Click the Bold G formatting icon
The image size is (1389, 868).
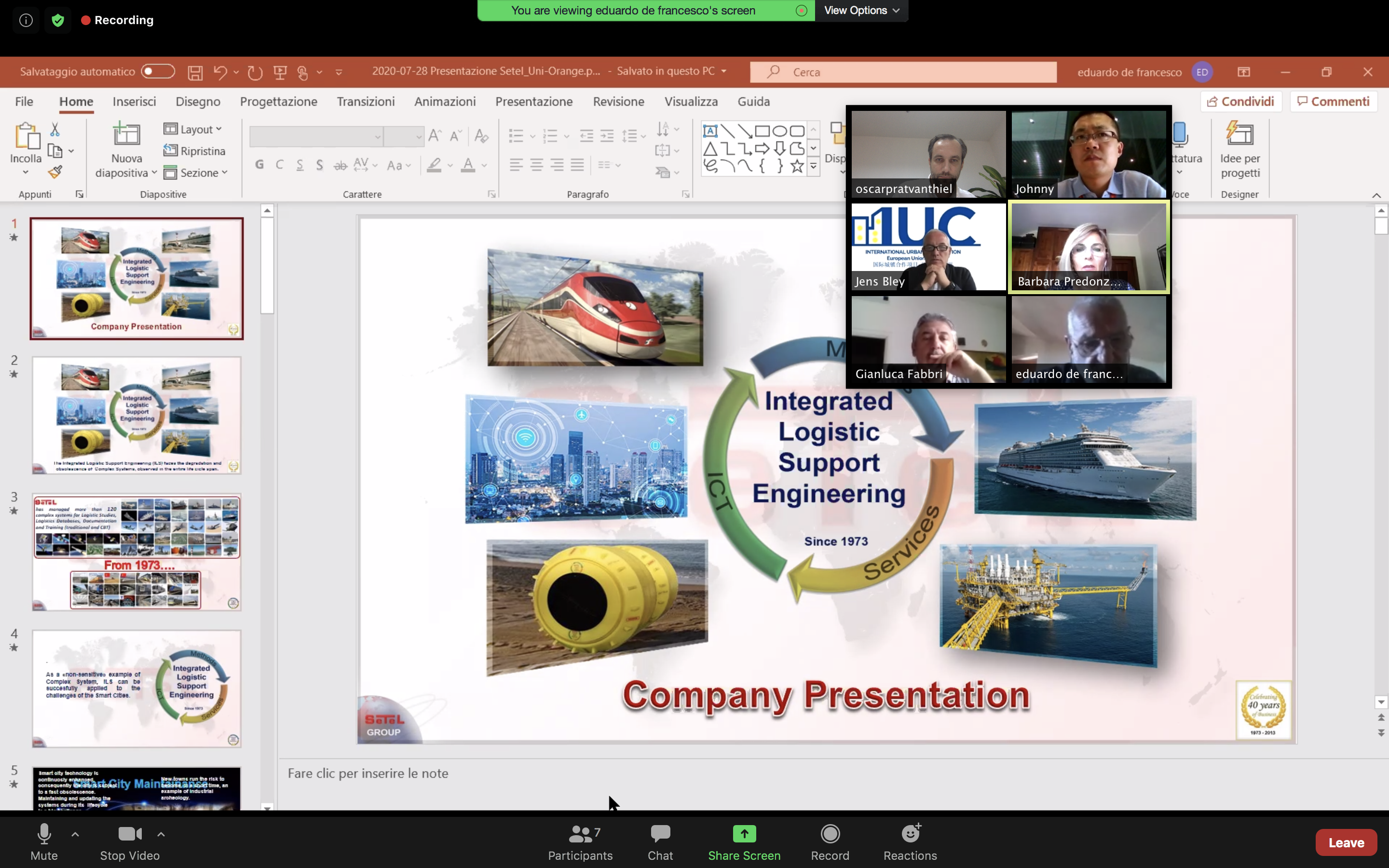pyautogui.click(x=259, y=165)
